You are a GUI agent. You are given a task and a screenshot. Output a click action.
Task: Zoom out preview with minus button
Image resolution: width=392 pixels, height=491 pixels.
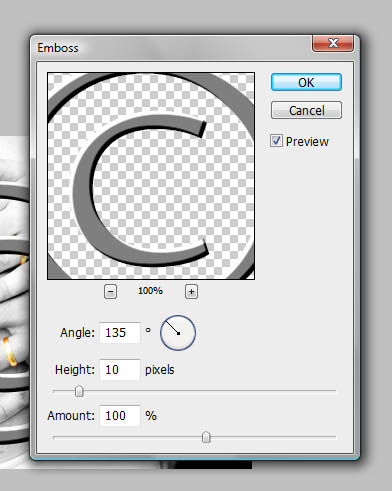110,292
